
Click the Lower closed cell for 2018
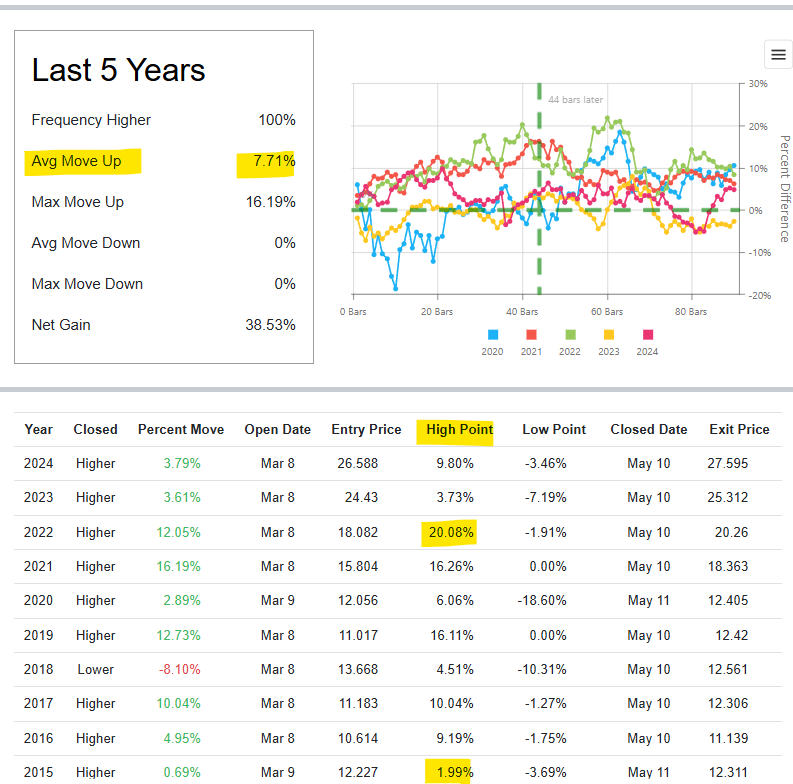coord(96,669)
